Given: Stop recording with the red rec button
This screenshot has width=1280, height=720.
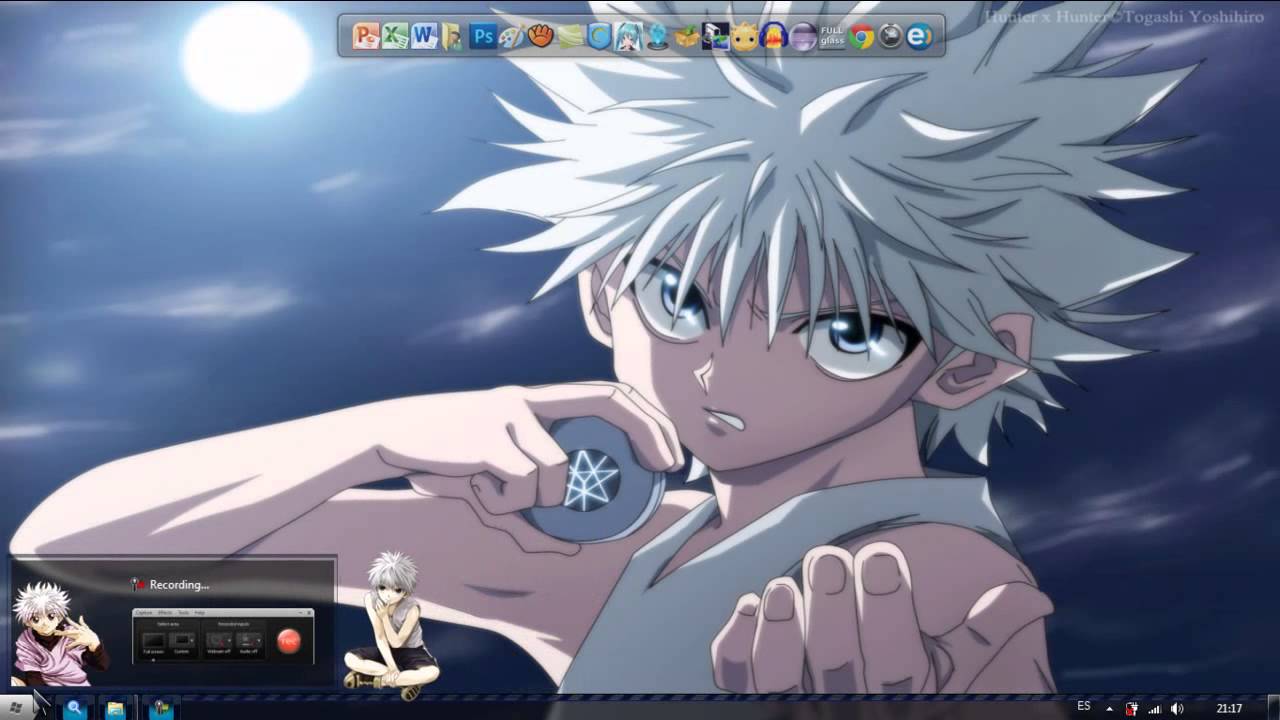Looking at the screenshot, I should 289,641.
